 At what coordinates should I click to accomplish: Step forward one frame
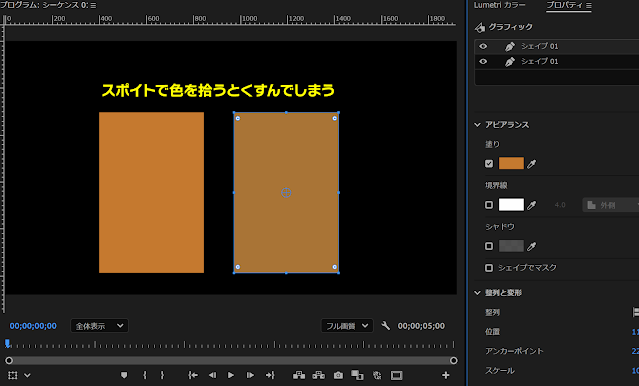tap(250, 375)
